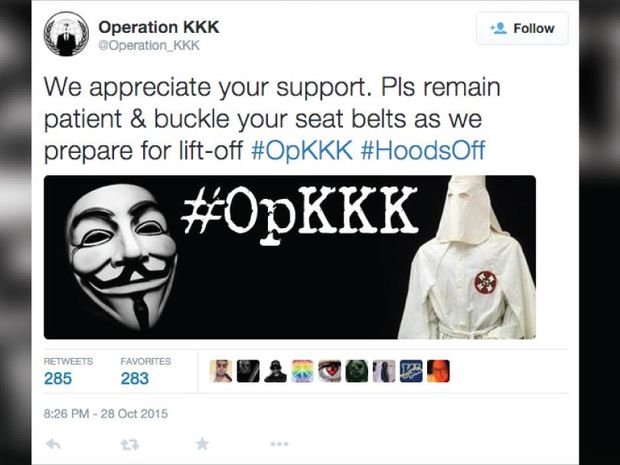This screenshot has width=620, height=465.
Task: Click the reply arrow icon
Action: [53, 444]
